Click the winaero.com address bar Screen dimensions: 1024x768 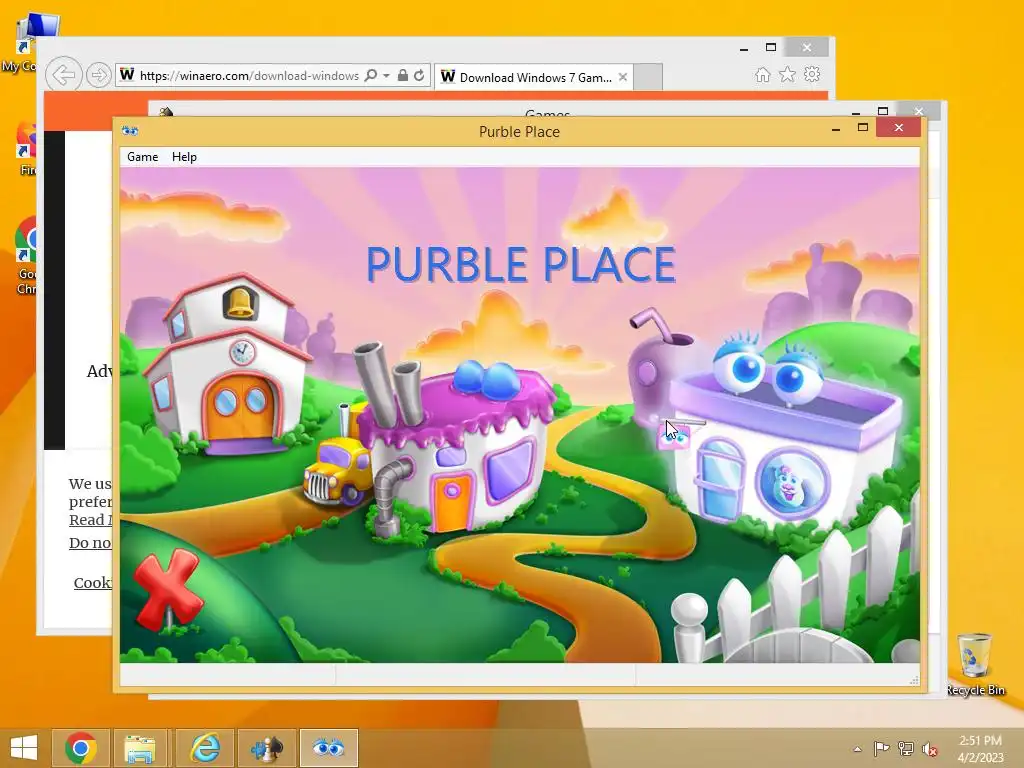248,76
